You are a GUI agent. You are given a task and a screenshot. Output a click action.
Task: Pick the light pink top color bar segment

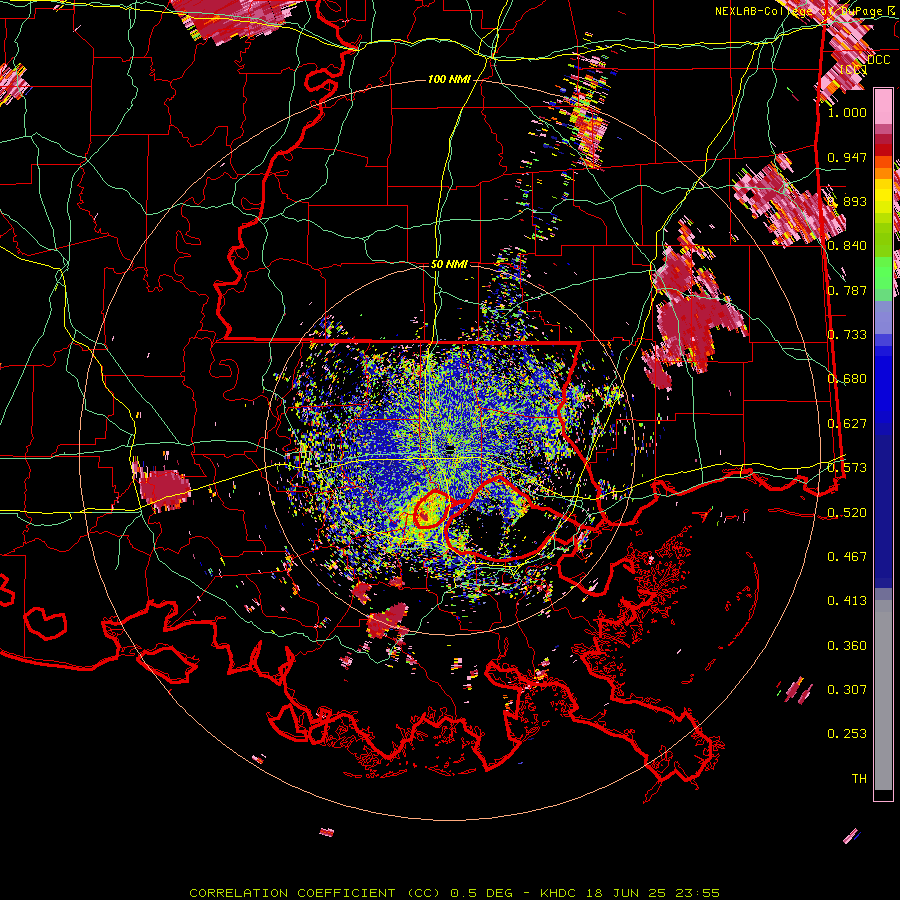coord(883,107)
